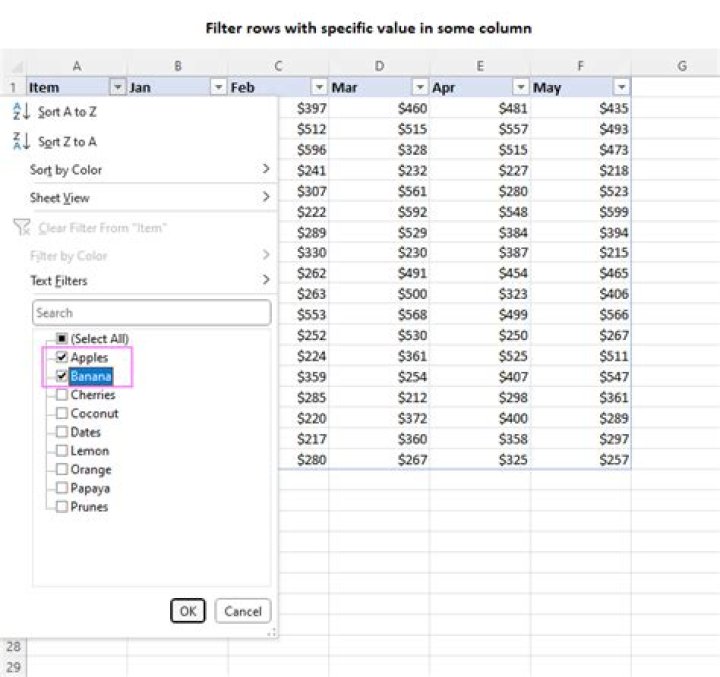Open the May column filter dropdown

[x=621, y=87]
